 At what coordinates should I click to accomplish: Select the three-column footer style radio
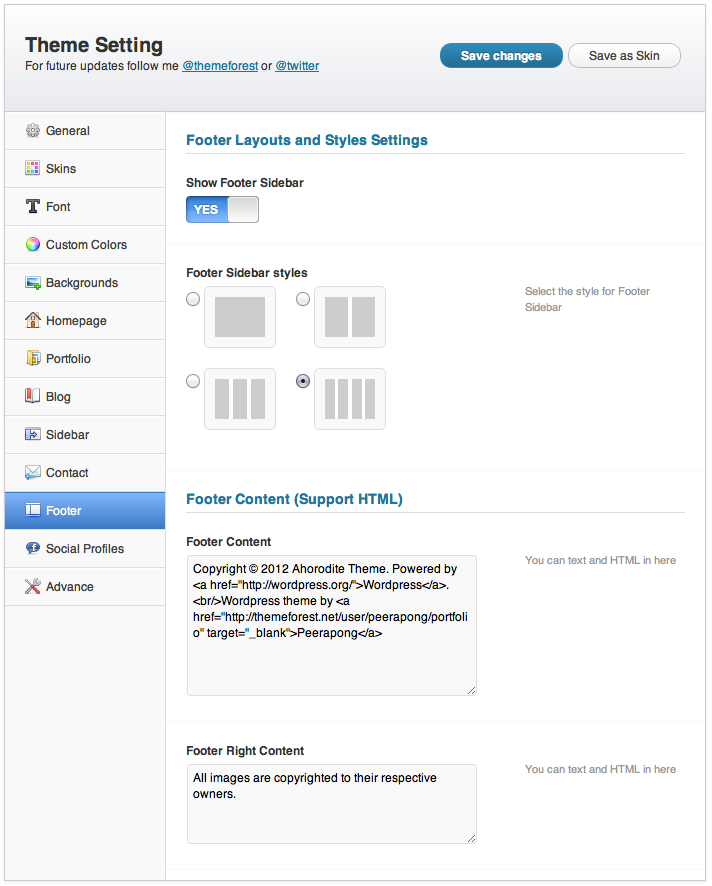point(193,381)
